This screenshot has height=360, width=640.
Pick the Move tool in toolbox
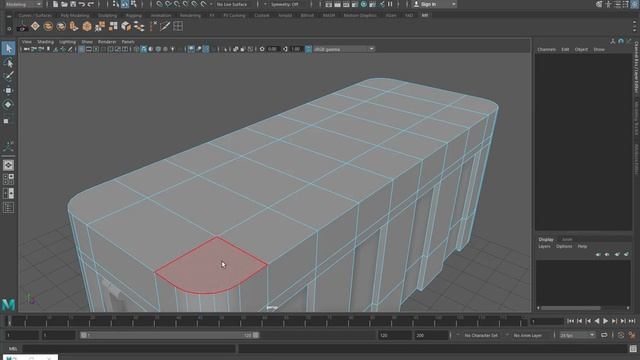click(x=8, y=90)
